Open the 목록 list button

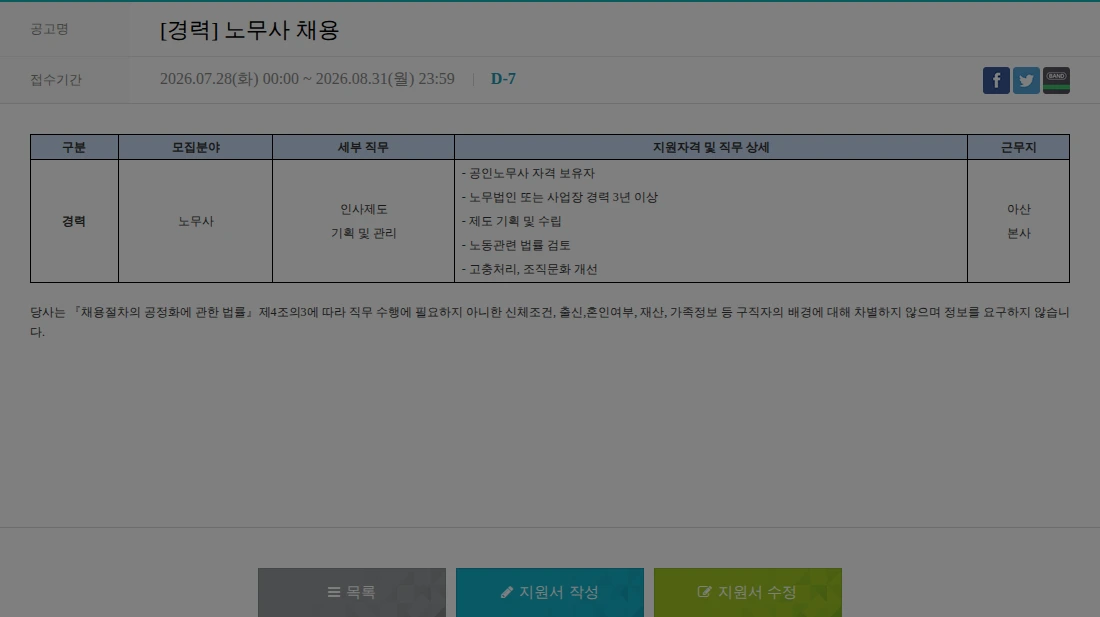pyautogui.click(x=351, y=592)
